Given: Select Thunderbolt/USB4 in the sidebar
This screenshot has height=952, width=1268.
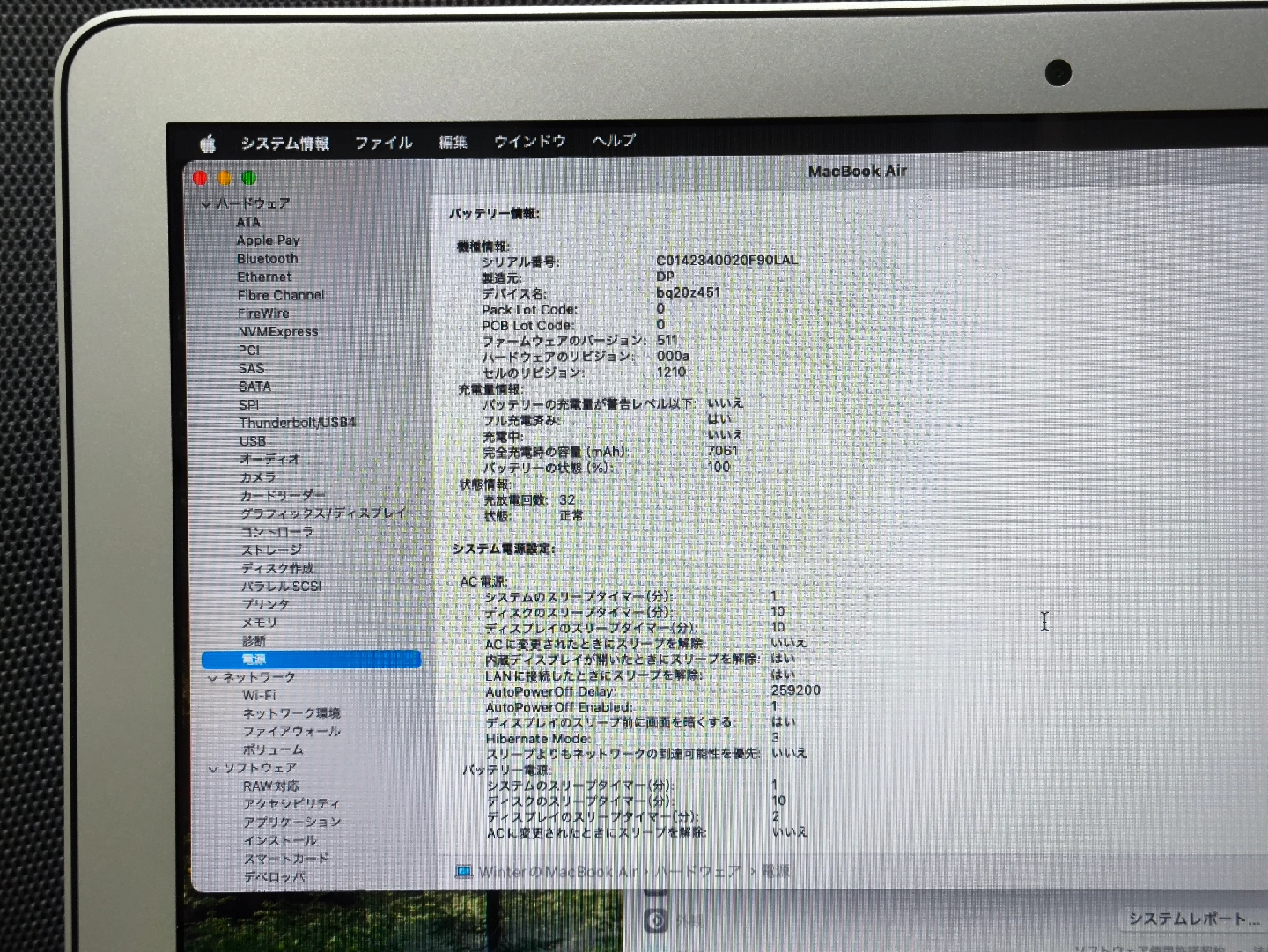Looking at the screenshot, I should (298, 423).
